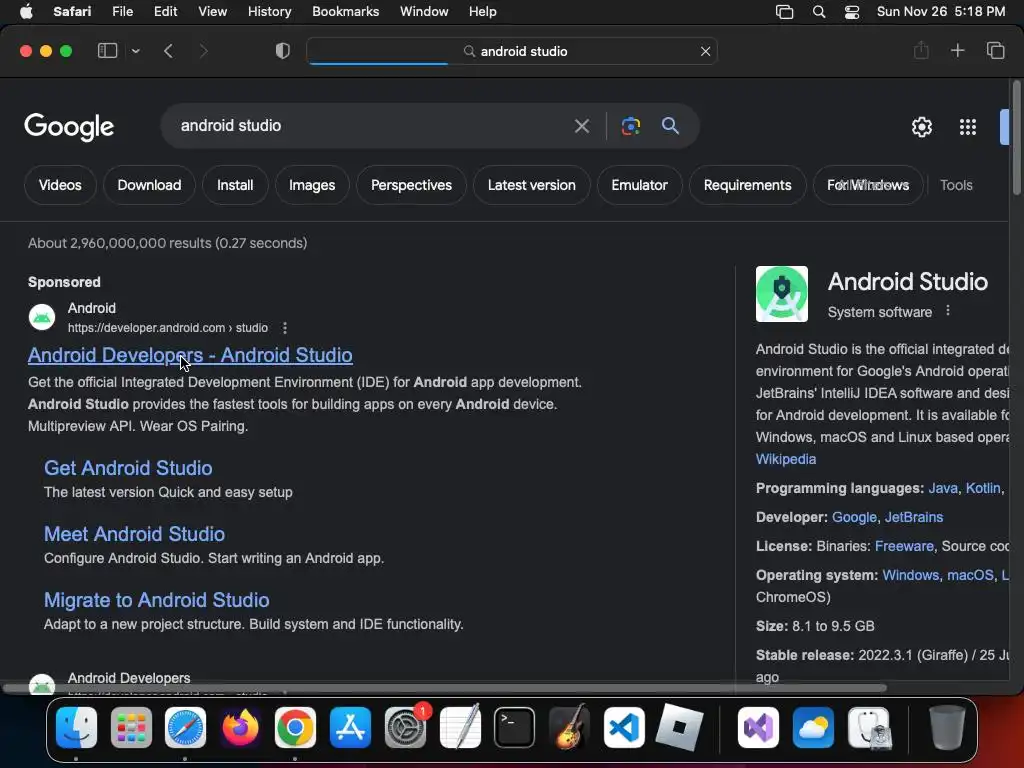Clear the Google search query

tap(582, 126)
